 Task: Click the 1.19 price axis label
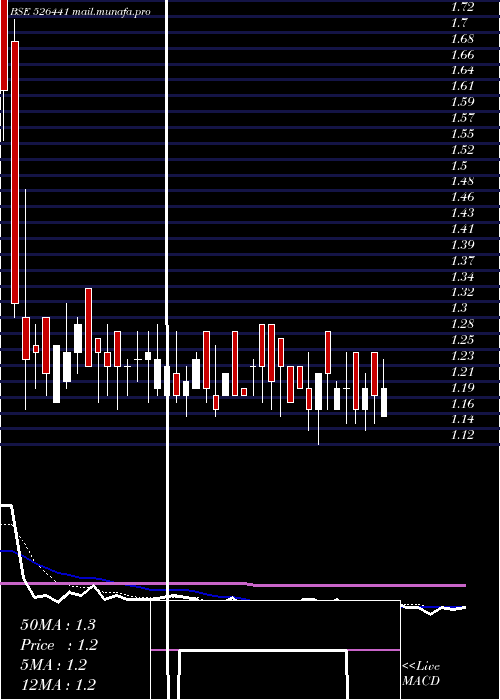[x=462, y=388]
